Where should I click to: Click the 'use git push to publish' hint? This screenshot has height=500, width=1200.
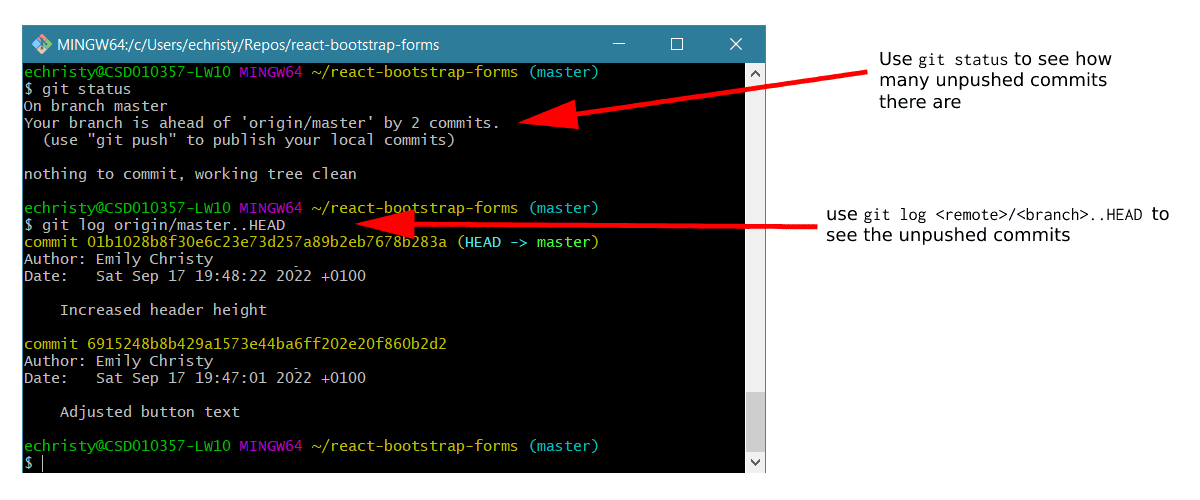(x=248, y=140)
